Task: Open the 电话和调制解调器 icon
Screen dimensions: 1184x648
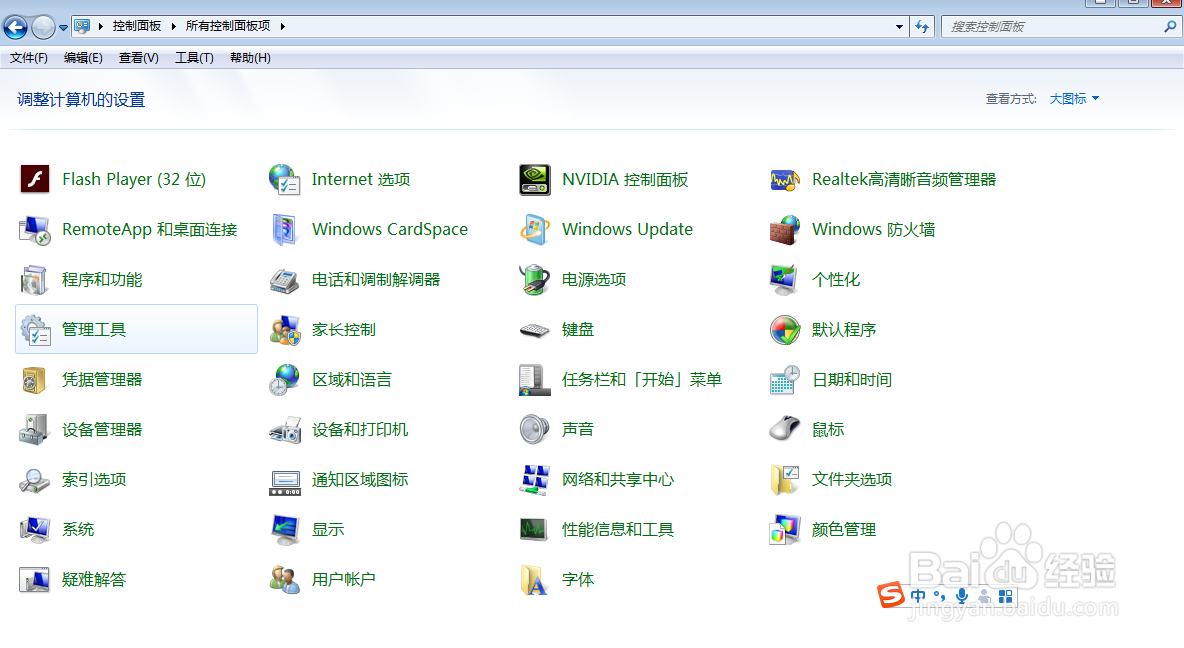Action: (285, 279)
